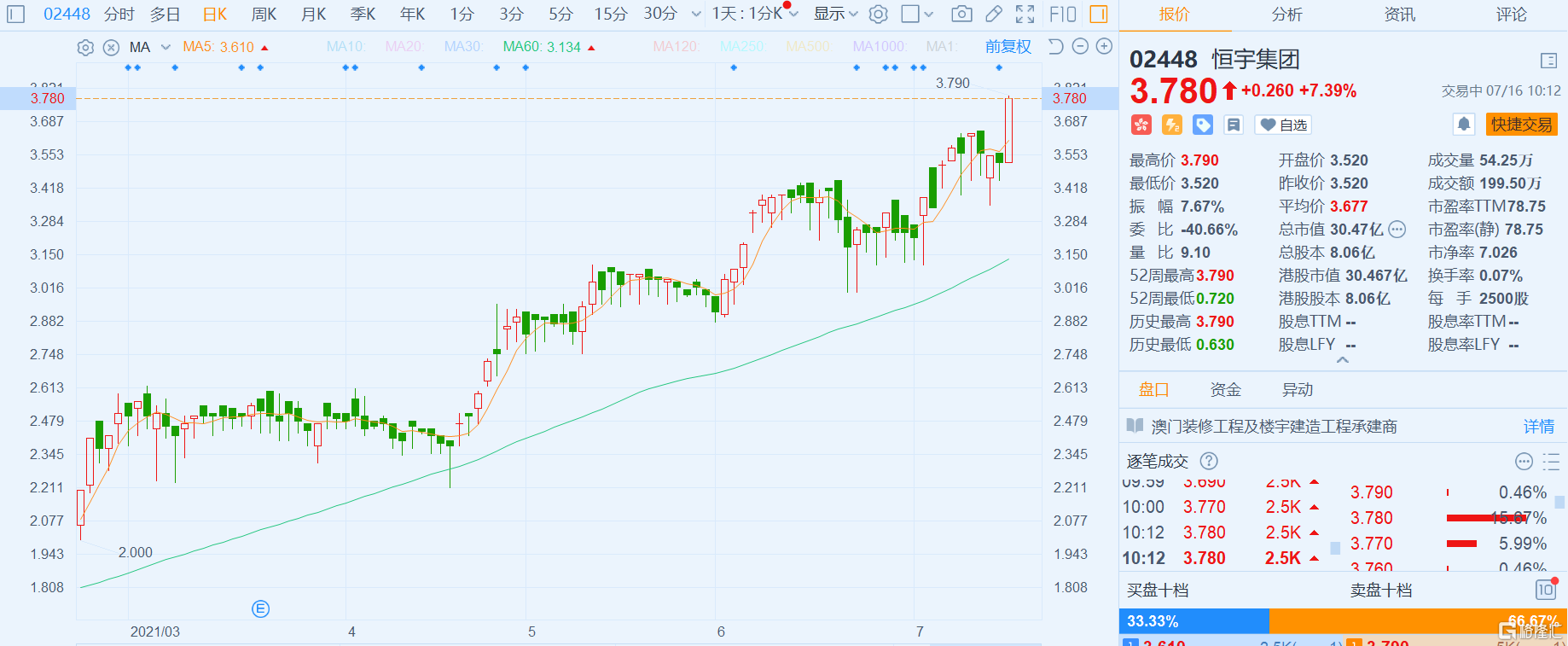Toggle the MA5 line visibility
This screenshot has height=646, width=1568.
(x=218, y=46)
